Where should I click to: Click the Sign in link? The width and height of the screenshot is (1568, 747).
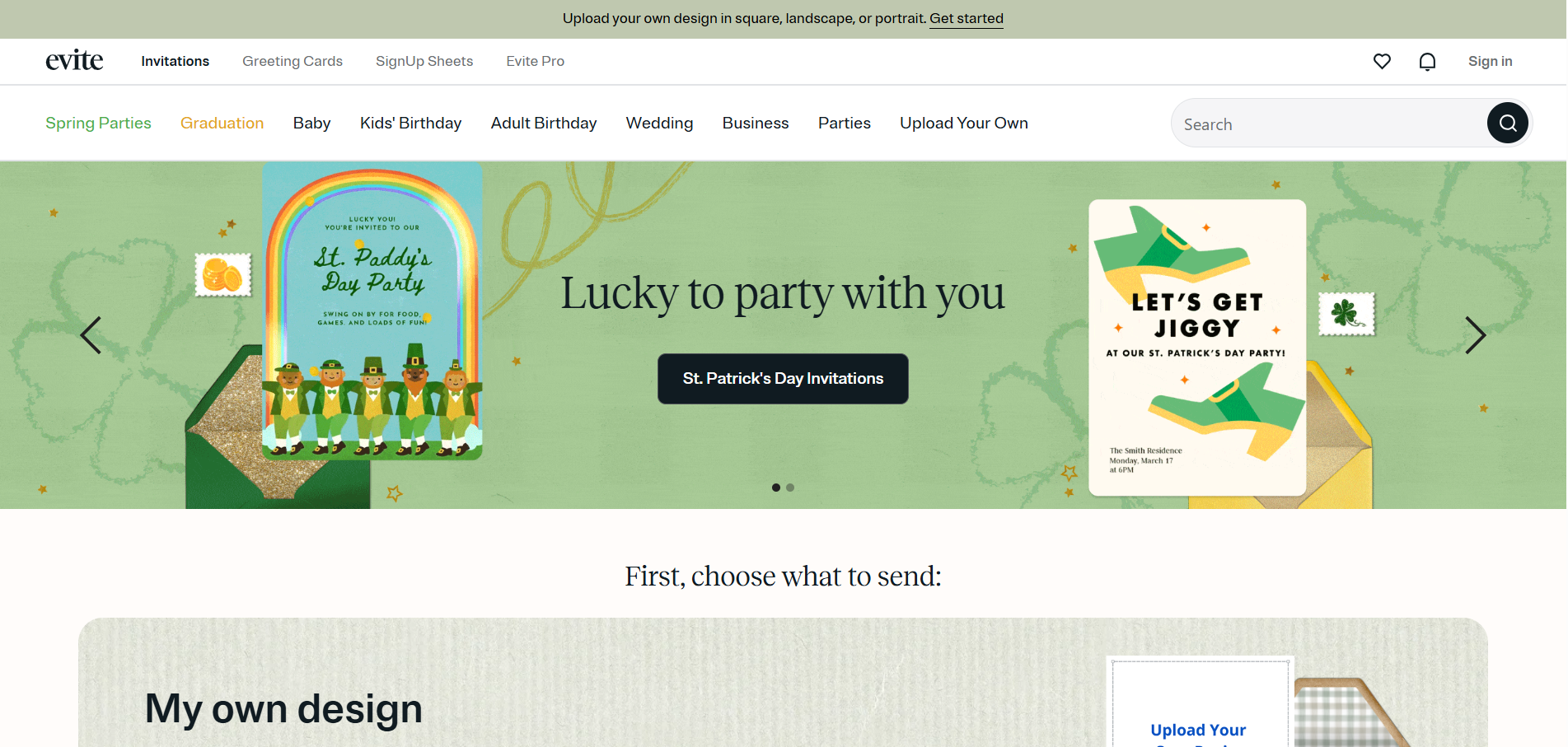(1490, 61)
